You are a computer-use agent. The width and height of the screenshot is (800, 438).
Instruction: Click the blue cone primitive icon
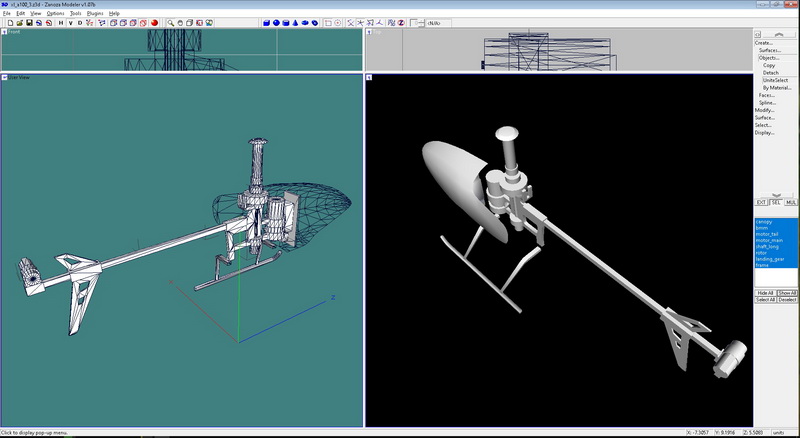295,22
